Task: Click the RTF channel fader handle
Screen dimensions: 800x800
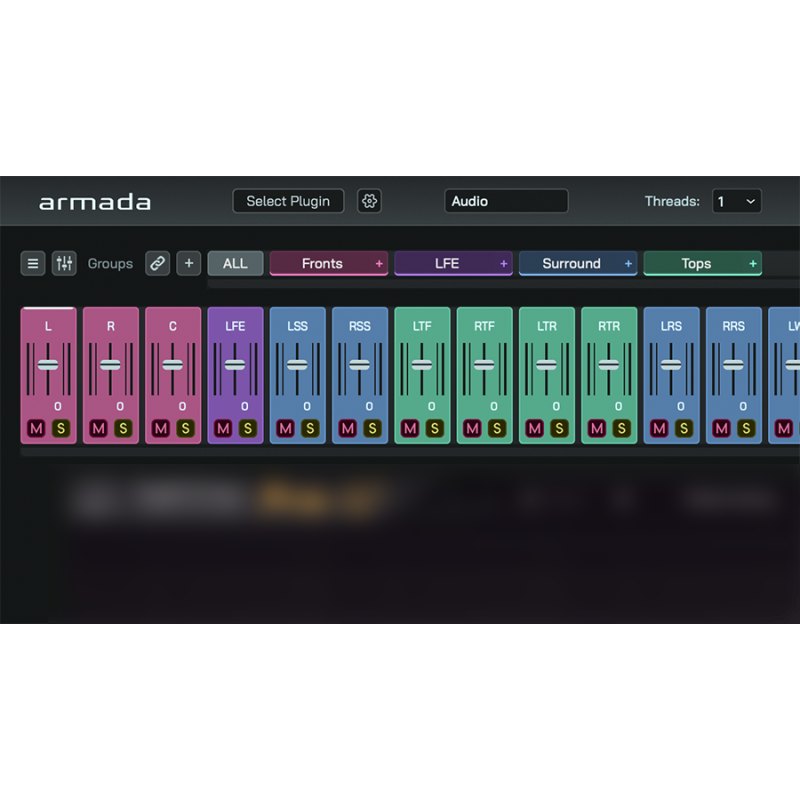Action: coord(484,365)
